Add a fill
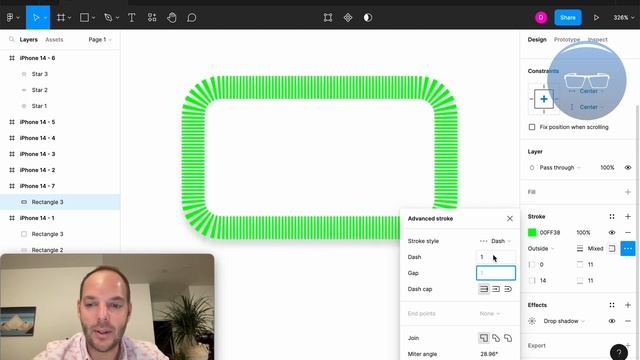The width and height of the screenshot is (640, 360). point(628,192)
